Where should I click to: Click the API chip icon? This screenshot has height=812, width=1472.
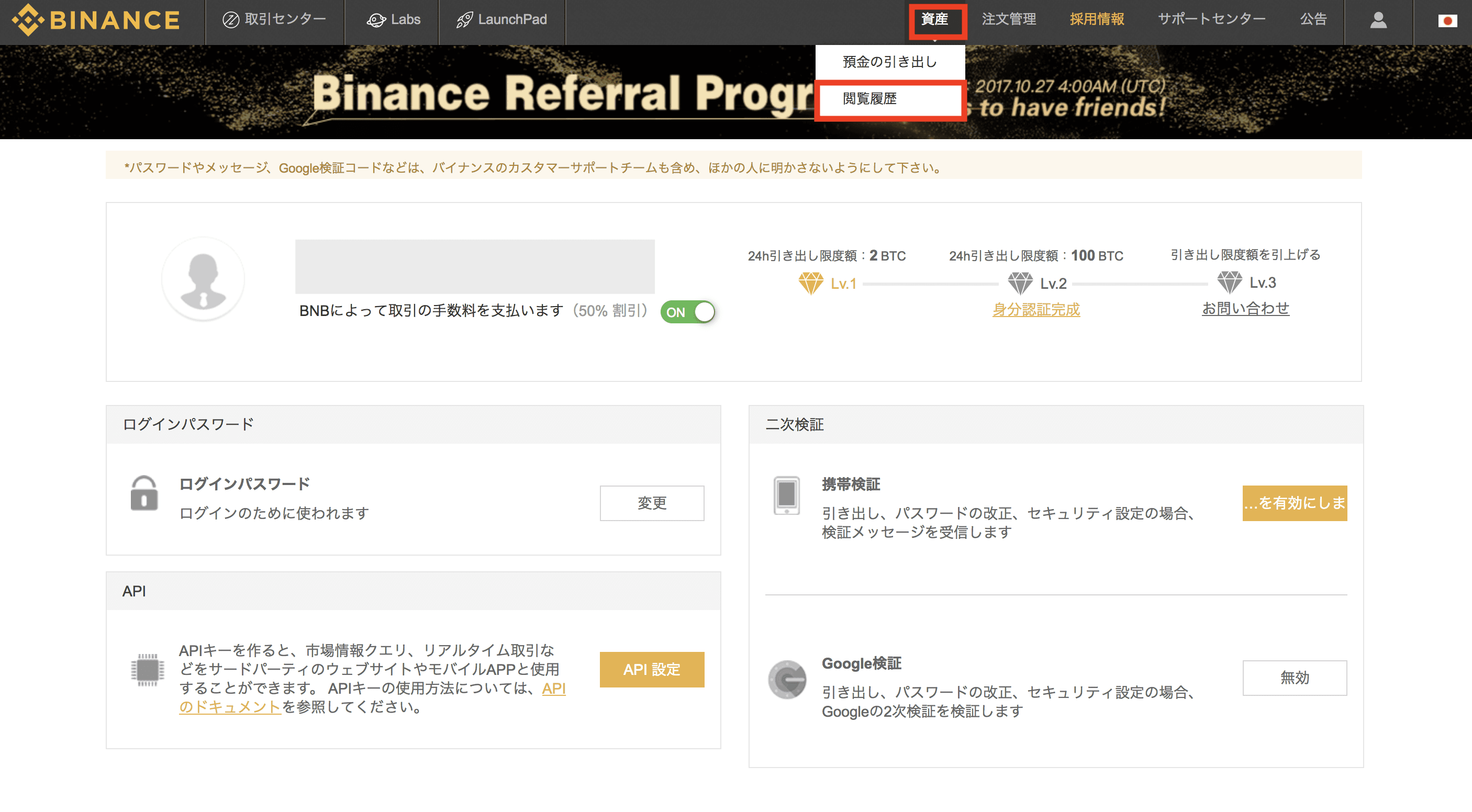148,669
